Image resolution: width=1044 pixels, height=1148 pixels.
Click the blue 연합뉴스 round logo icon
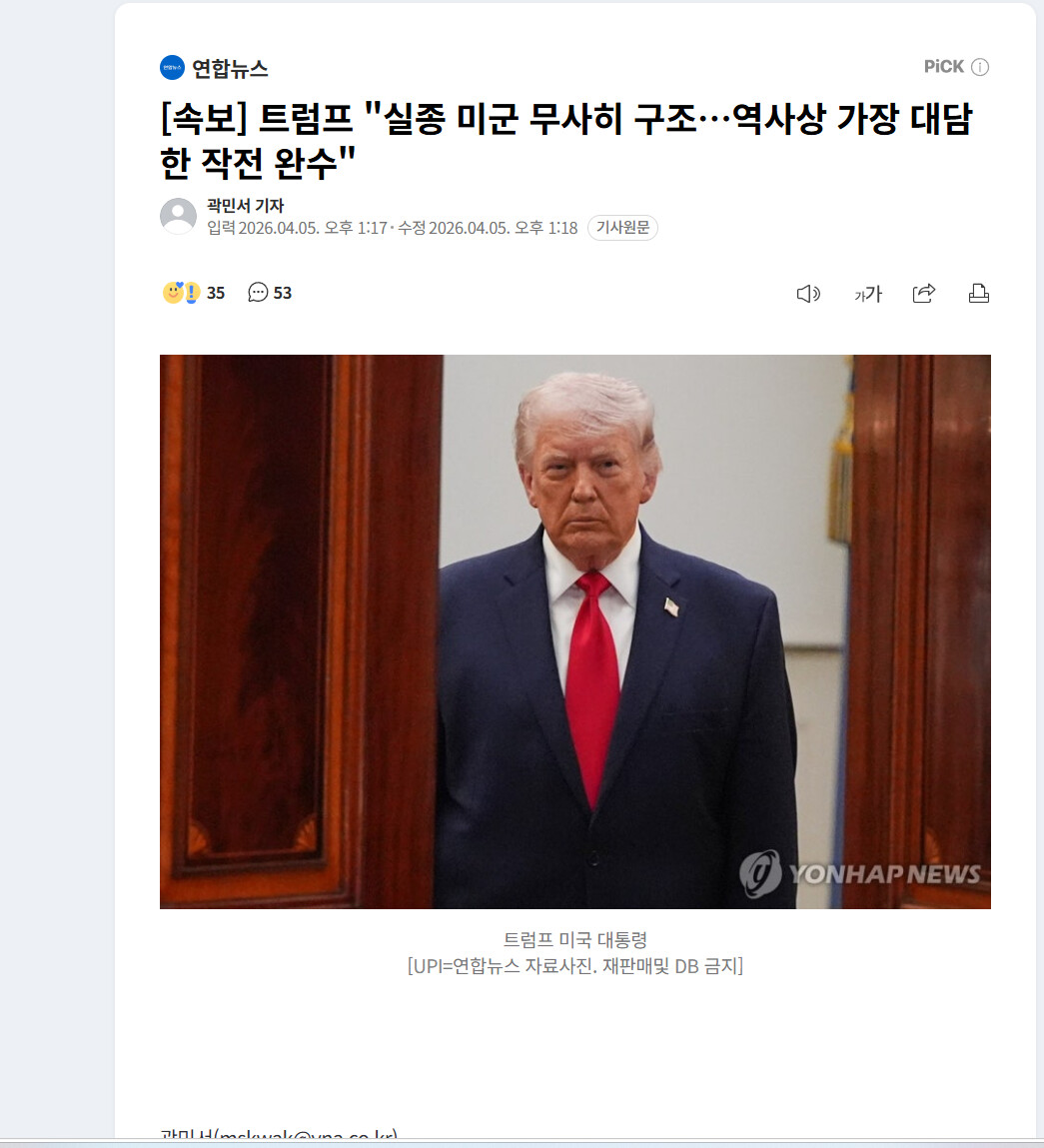172,67
